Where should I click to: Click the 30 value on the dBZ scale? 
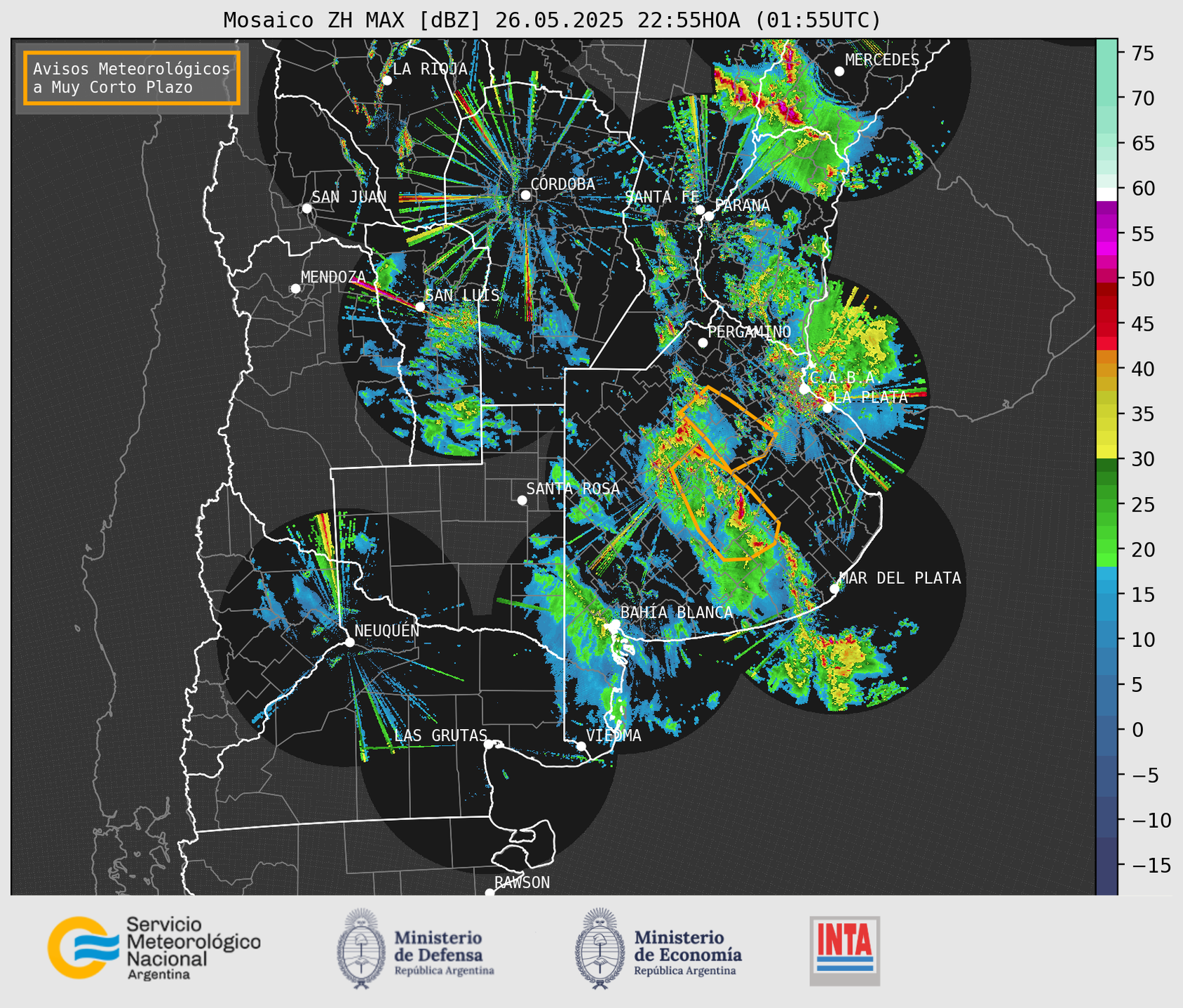point(1142,459)
